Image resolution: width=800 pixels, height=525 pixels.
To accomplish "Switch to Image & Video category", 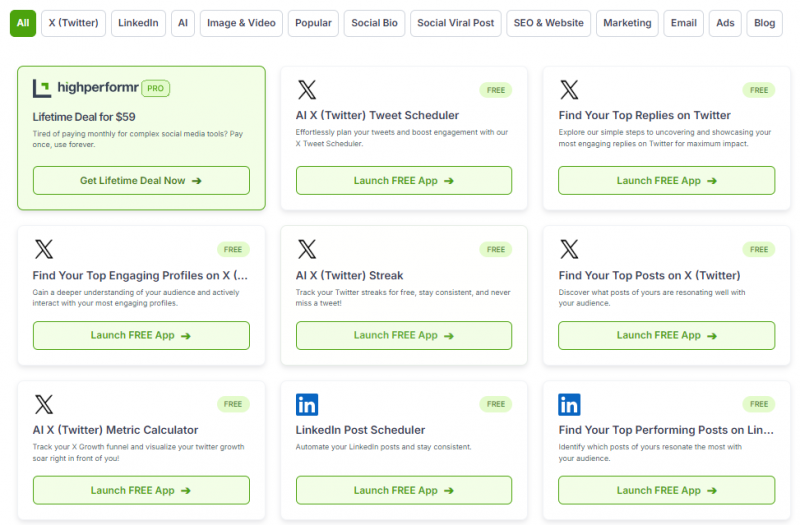I will coord(241,23).
